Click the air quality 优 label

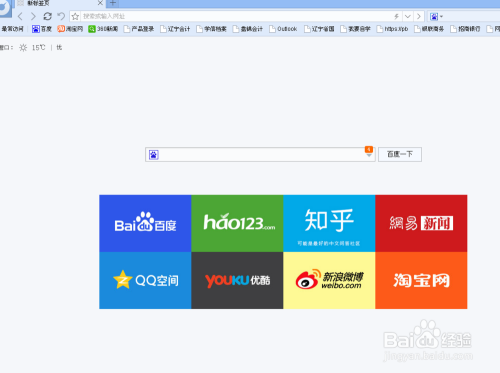click(59, 48)
